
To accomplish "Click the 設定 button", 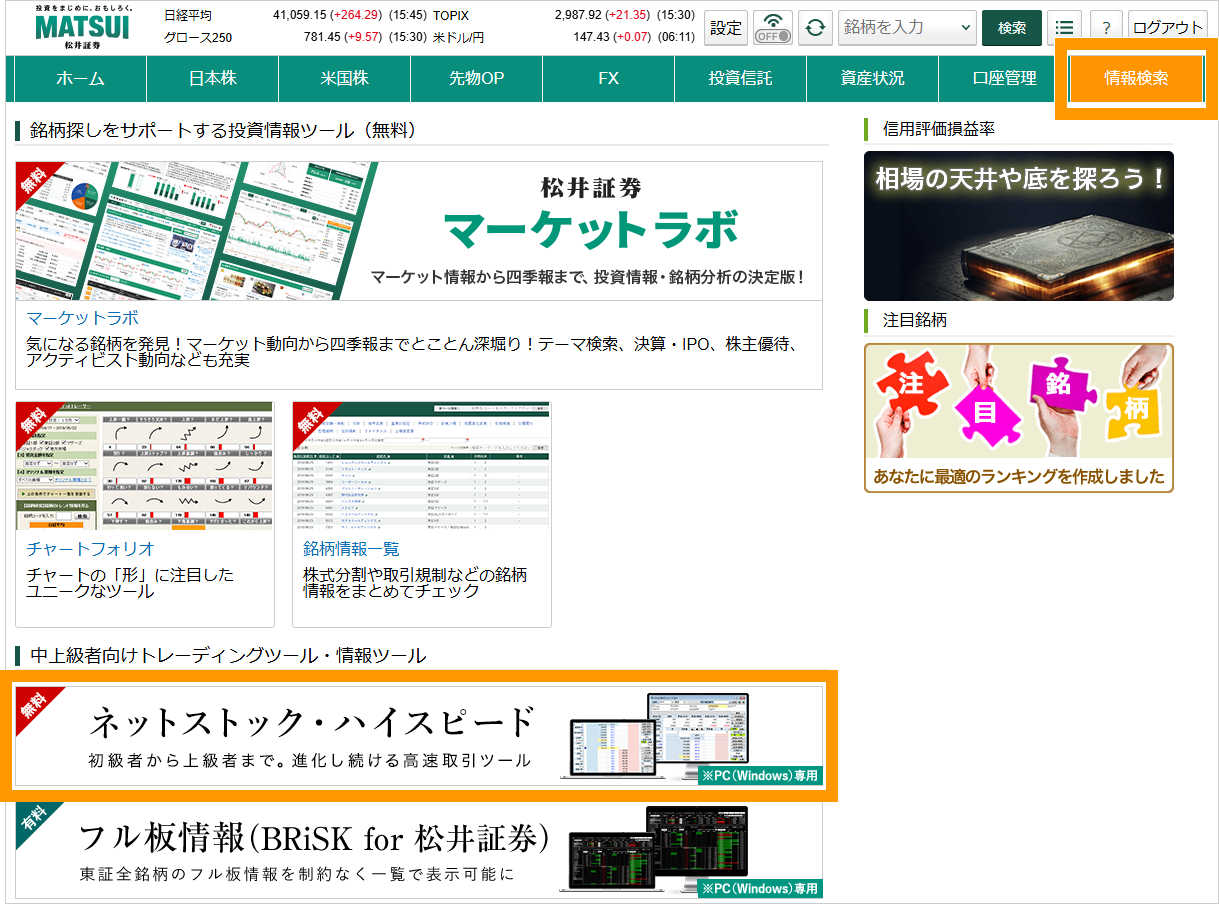I will click(726, 28).
